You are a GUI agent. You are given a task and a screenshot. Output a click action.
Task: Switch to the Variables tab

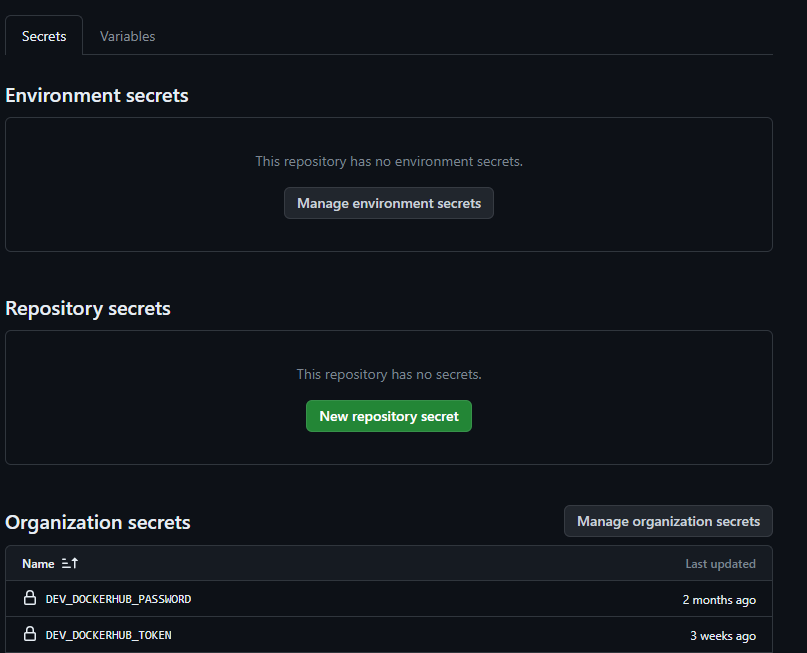[x=128, y=36]
